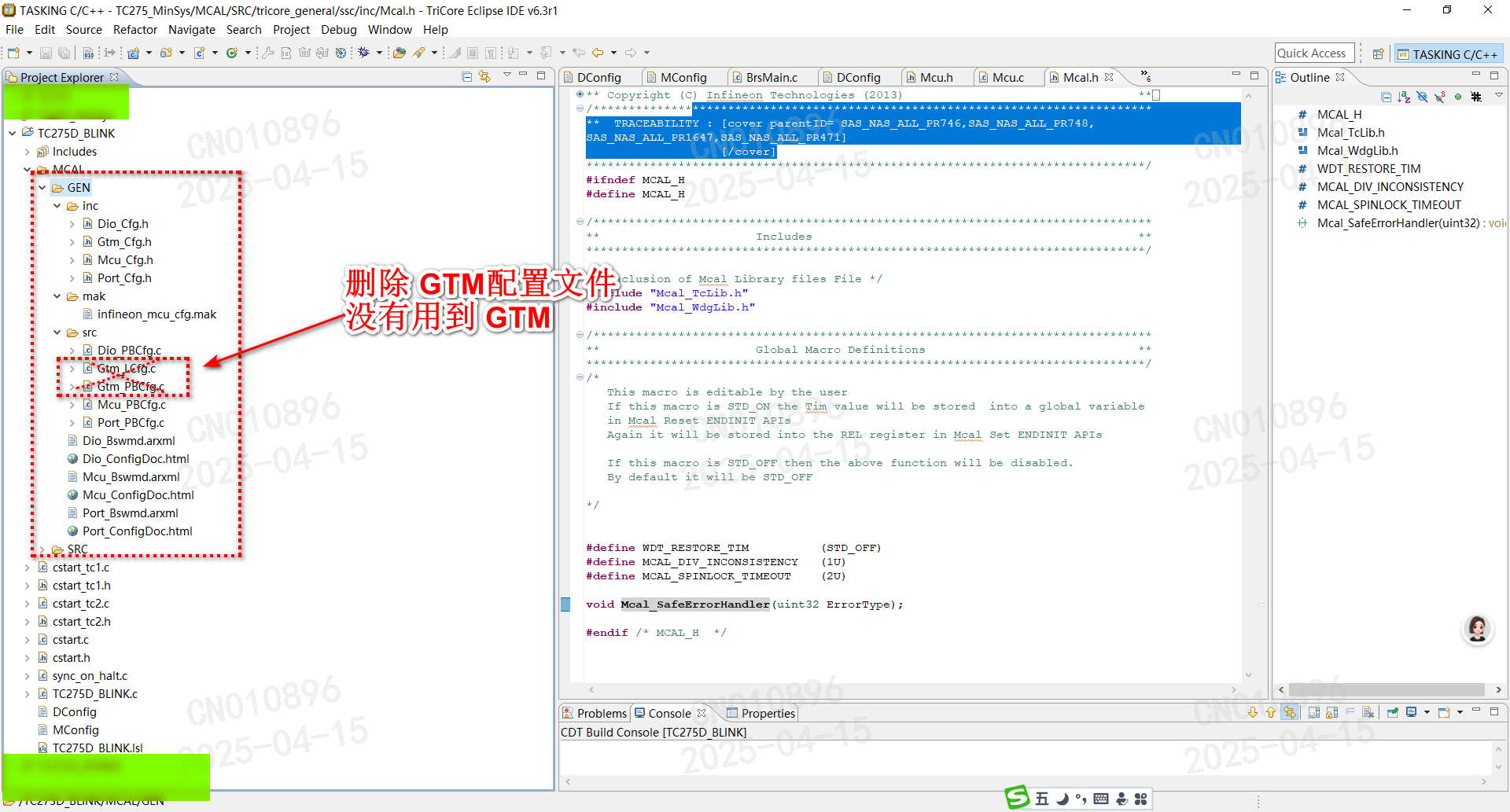Open Project Explorer View Menu triangle
This screenshot has width=1510, height=812.
click(x=506, y=75)
